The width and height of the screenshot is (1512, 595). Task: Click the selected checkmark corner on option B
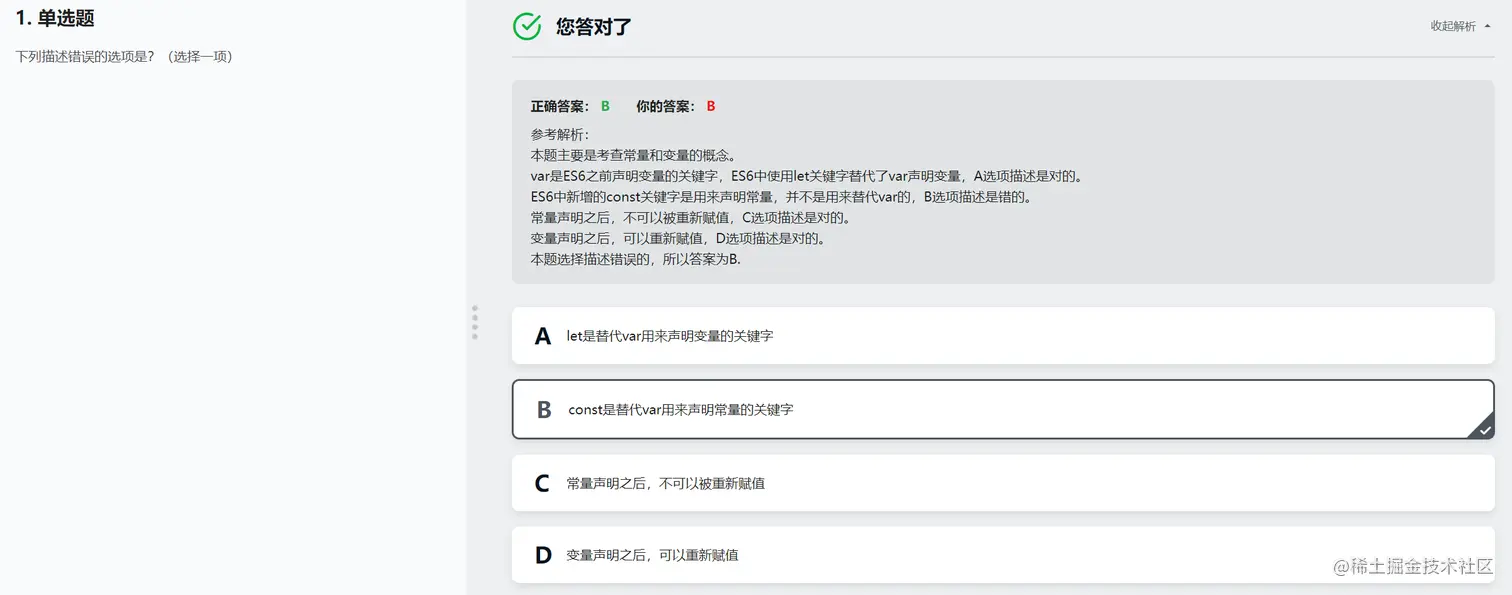[1484, 429]
